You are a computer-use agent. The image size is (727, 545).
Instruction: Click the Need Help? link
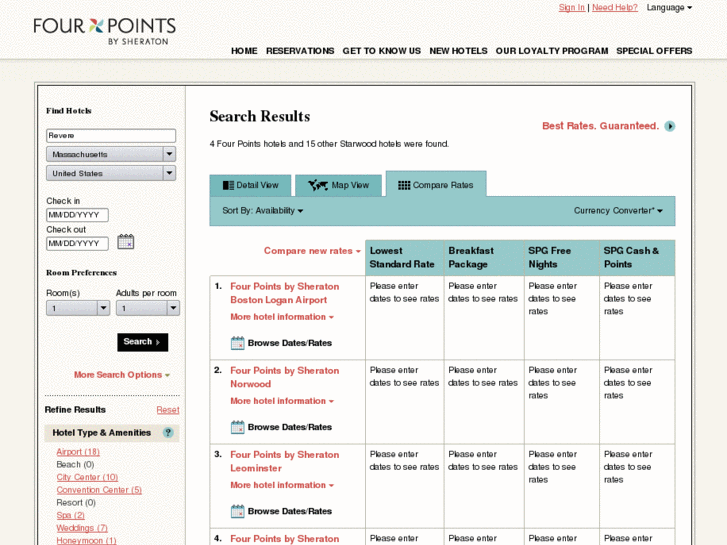coord(615,7)
